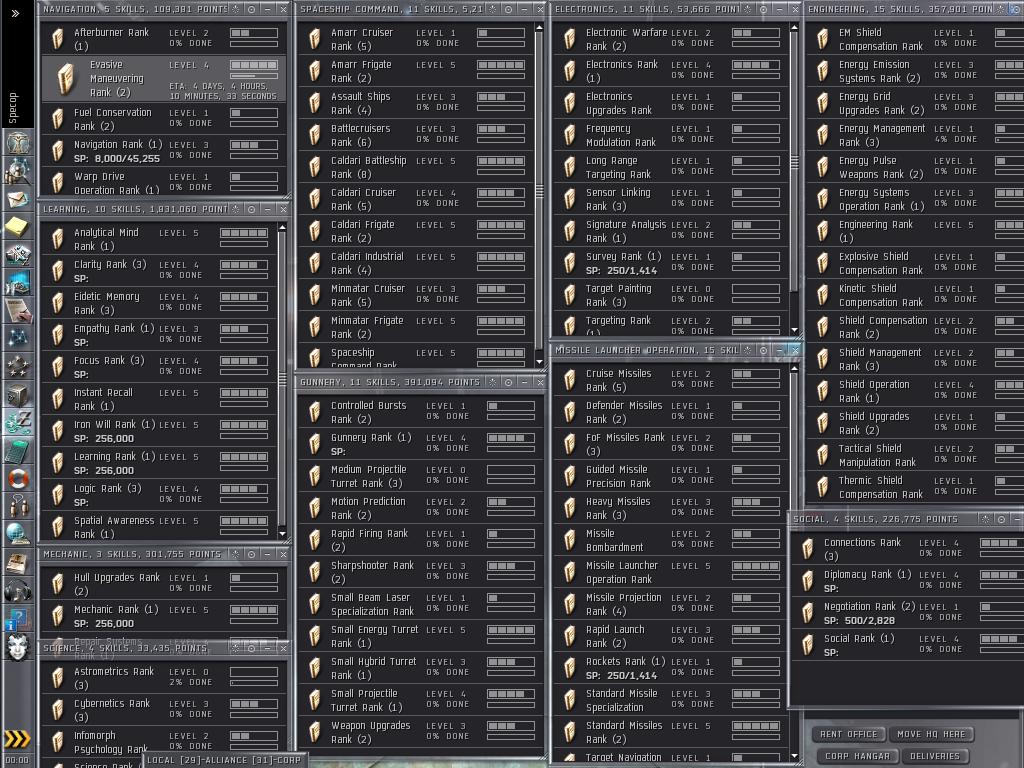Click the Electronic Warfare skill book icon
The height and width of the screenshot is (768, 1024).
pos(570,39)
